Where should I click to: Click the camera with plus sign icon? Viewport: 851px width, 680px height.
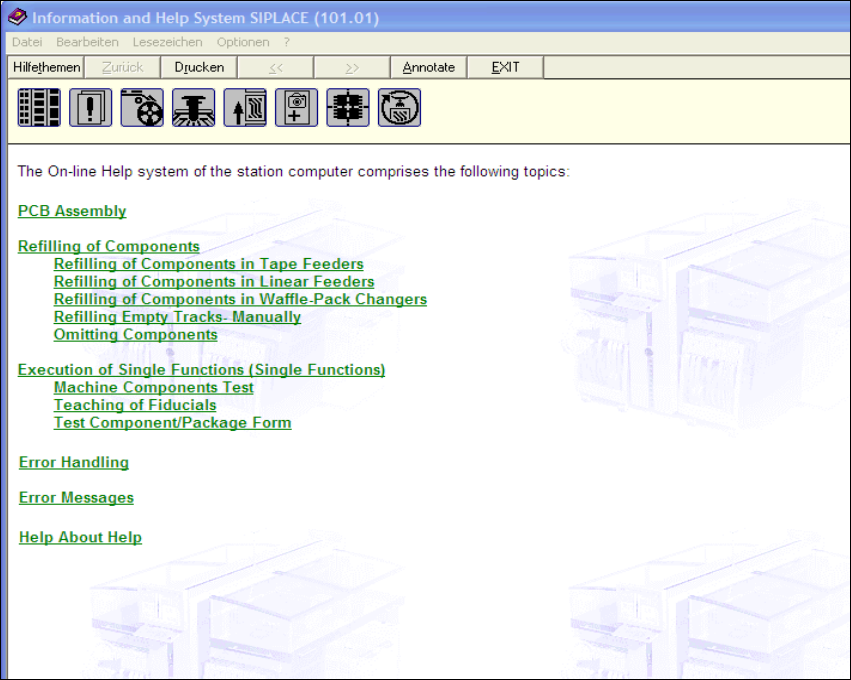pos(296,107)
